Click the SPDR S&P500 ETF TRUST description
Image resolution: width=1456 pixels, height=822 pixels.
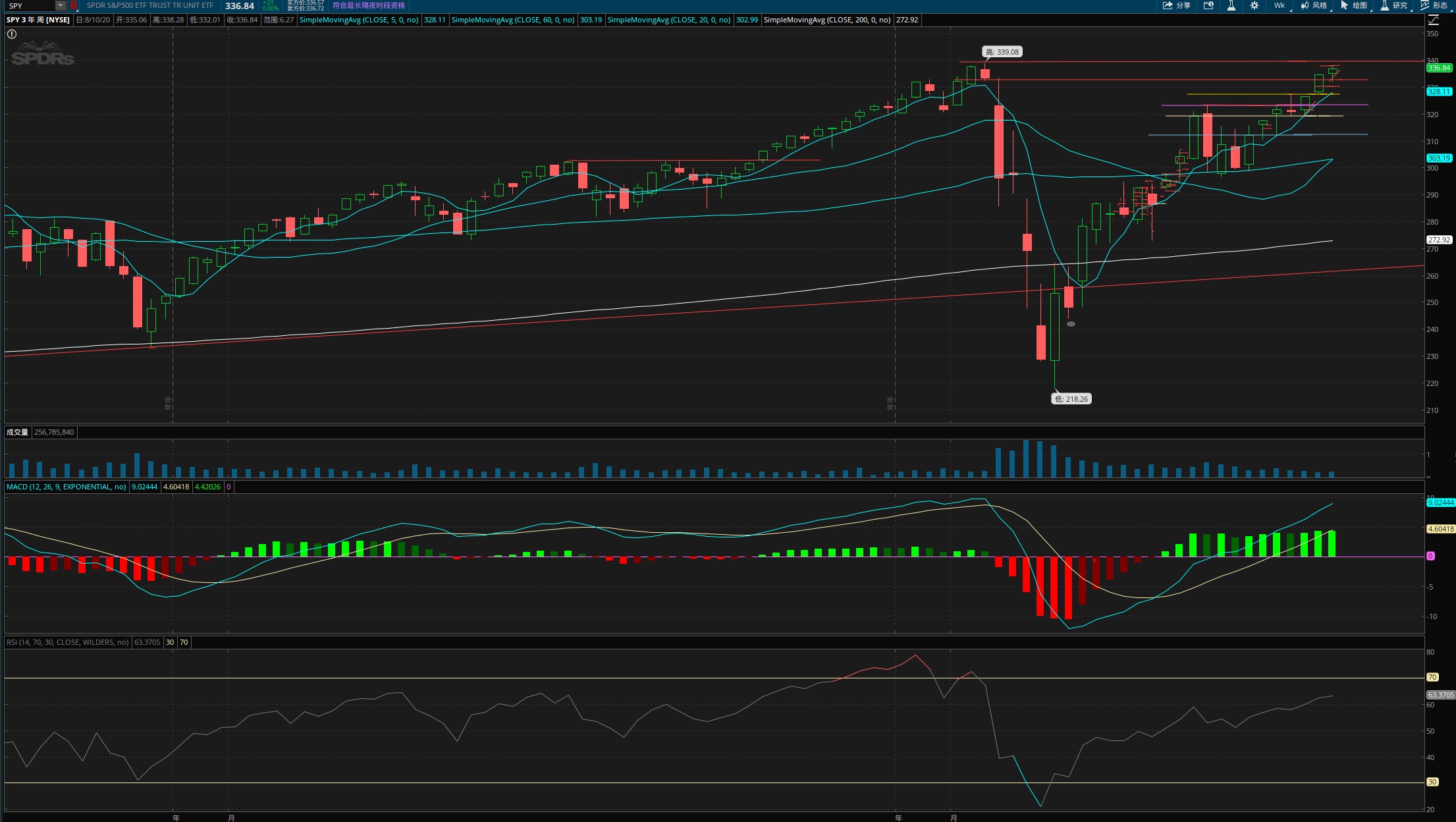[x=150, y=5]
